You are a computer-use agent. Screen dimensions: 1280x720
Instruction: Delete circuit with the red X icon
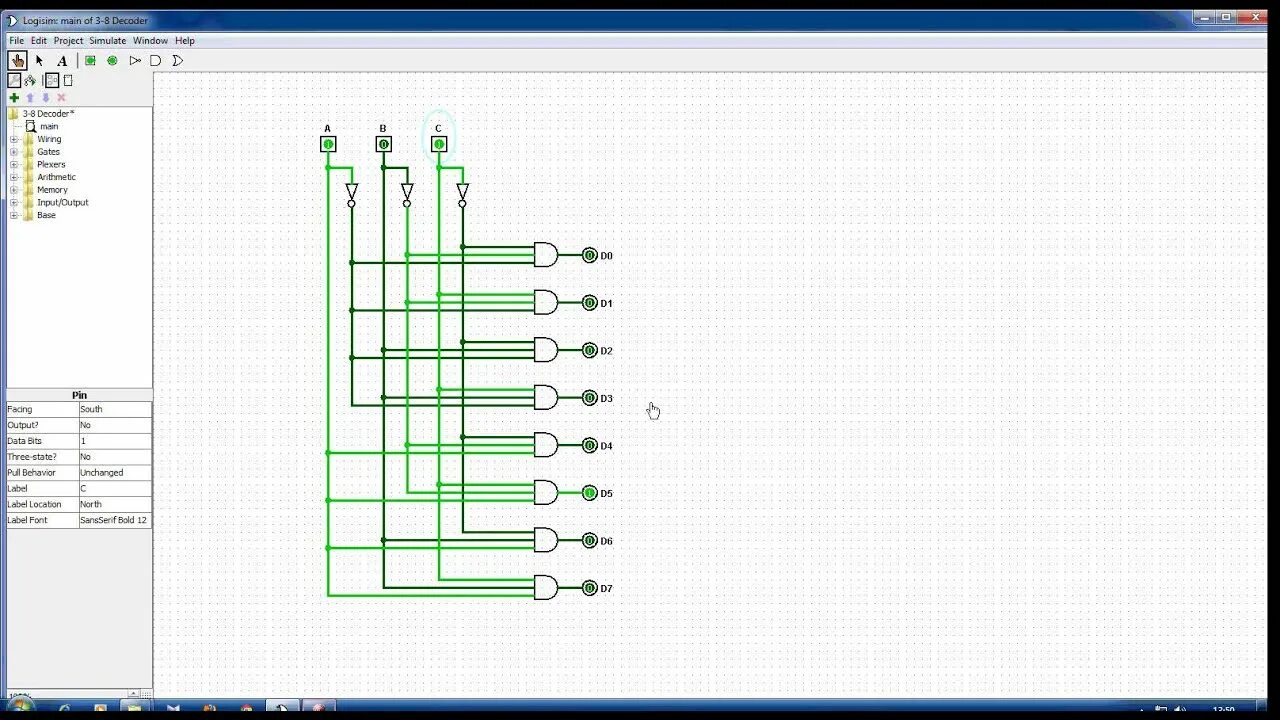pos(62,97)
